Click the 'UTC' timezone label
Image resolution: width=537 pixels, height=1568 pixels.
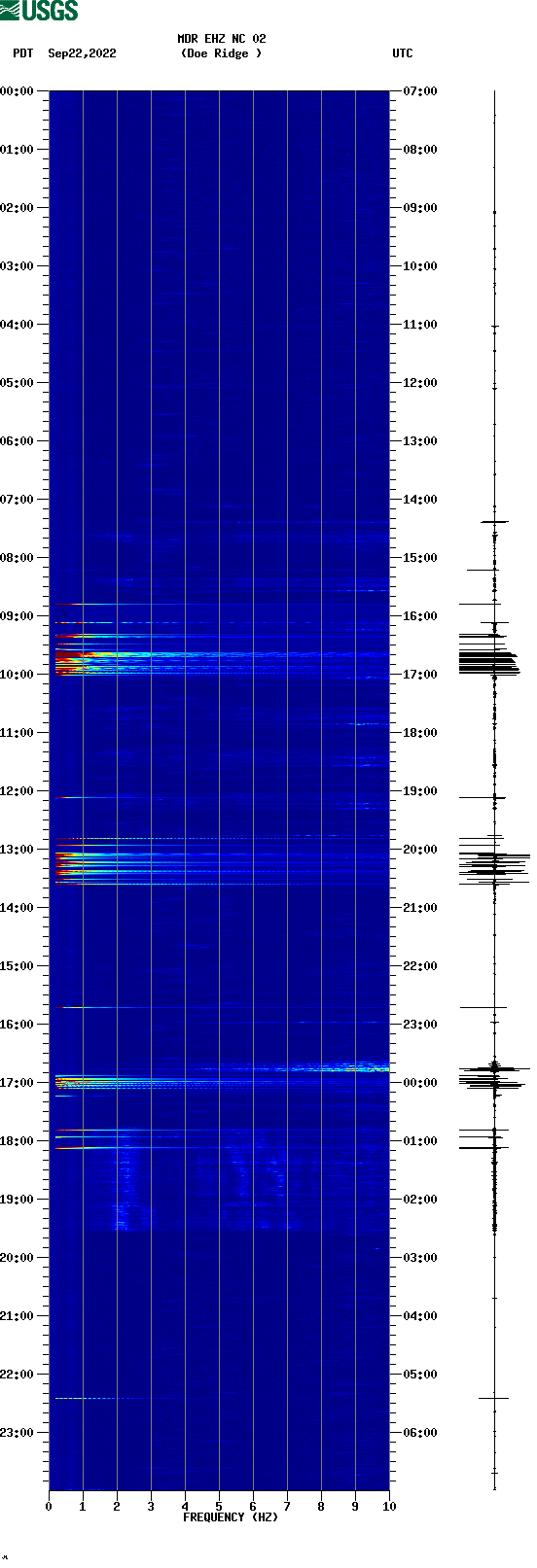pyautogui.click(x=403, y=53)
